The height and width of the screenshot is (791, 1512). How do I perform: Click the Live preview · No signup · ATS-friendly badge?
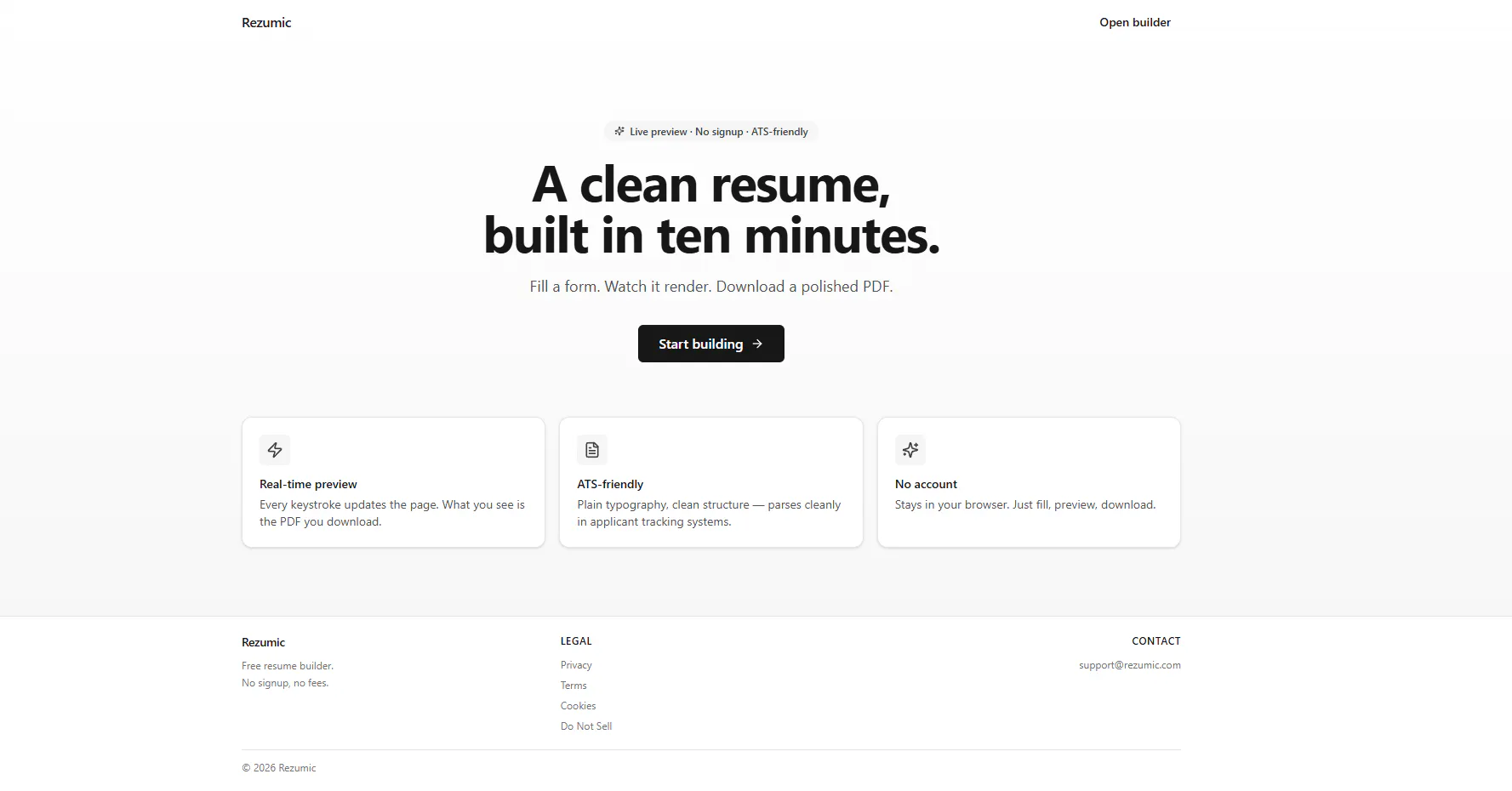711,132
